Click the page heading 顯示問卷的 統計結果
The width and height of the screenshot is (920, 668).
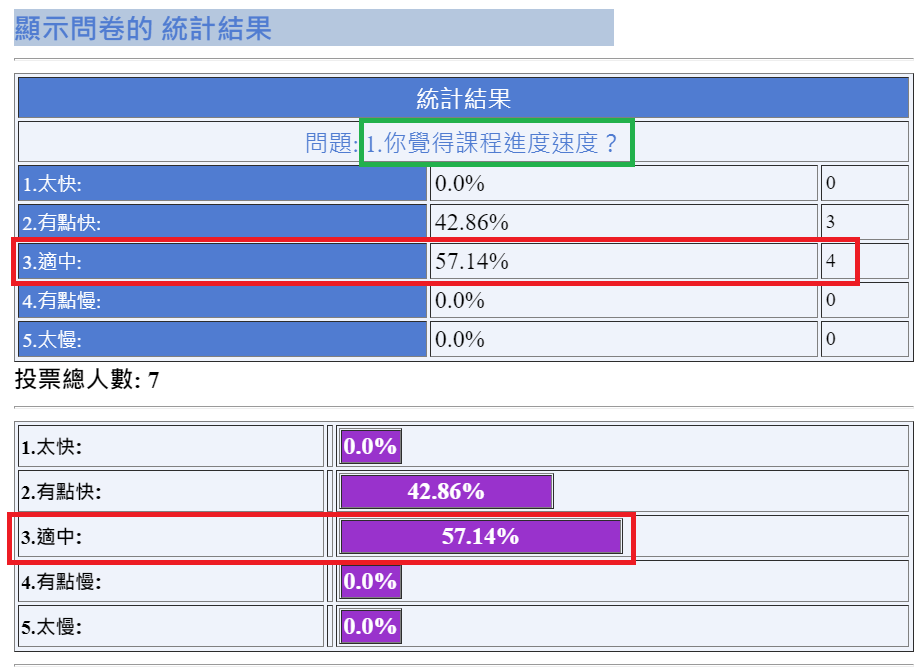point(143,28)
